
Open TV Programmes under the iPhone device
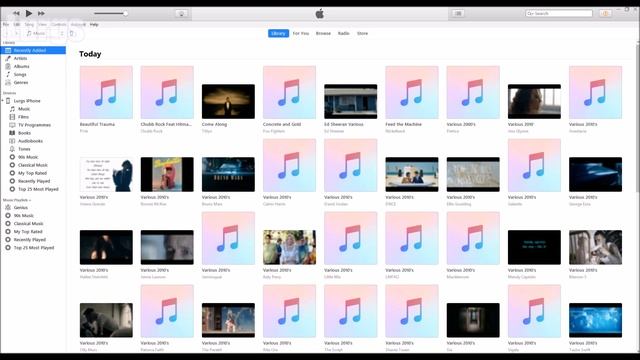pos(33,125)
